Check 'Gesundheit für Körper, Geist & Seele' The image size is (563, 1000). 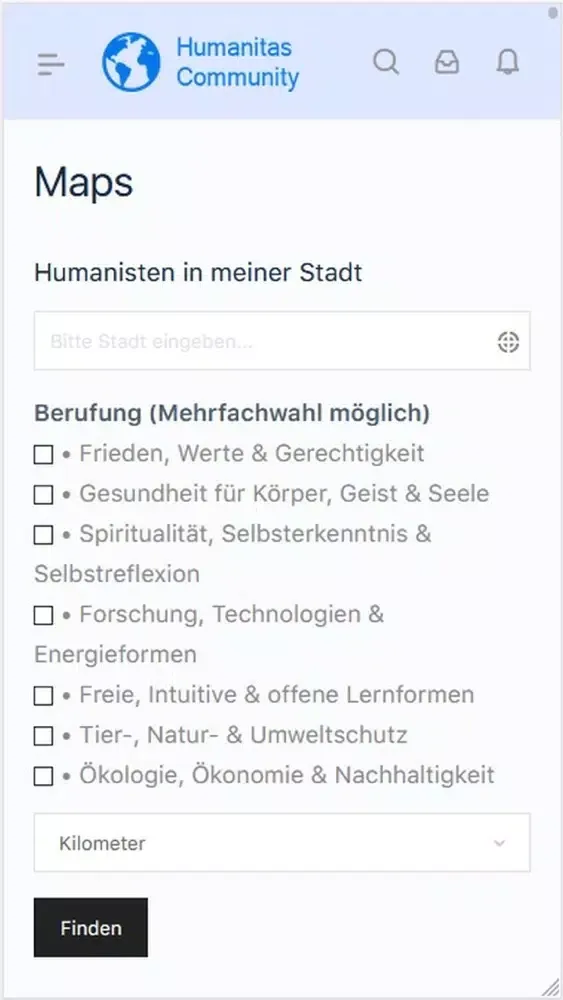pos(43,495)
